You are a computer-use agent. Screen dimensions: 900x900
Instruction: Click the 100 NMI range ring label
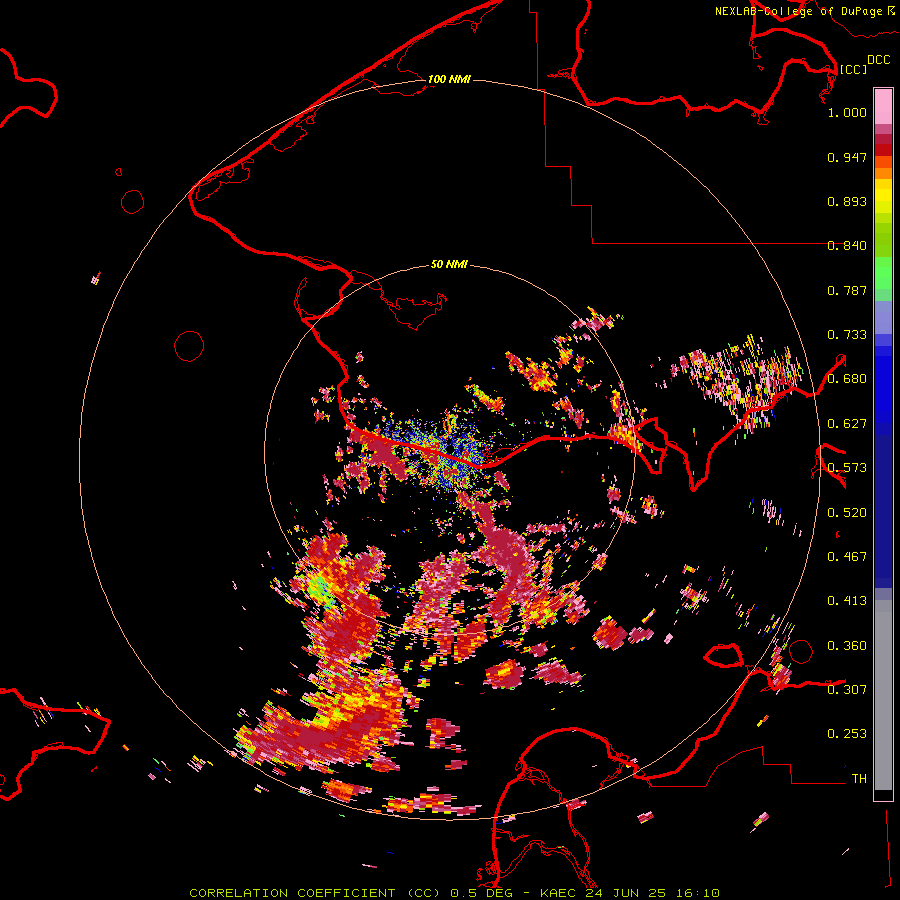tap(449, 79)
